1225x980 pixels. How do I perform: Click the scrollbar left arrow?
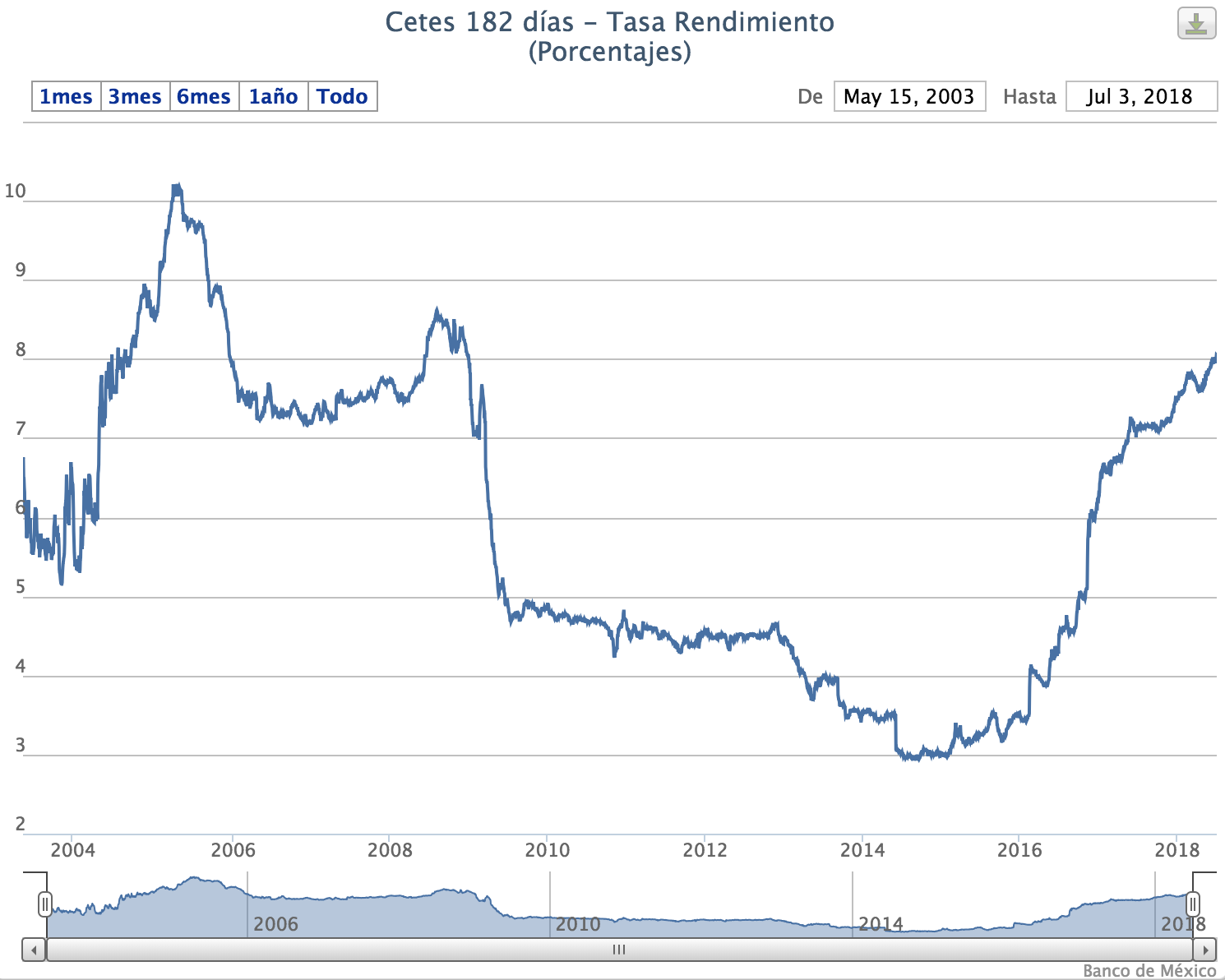pos(34,950)
